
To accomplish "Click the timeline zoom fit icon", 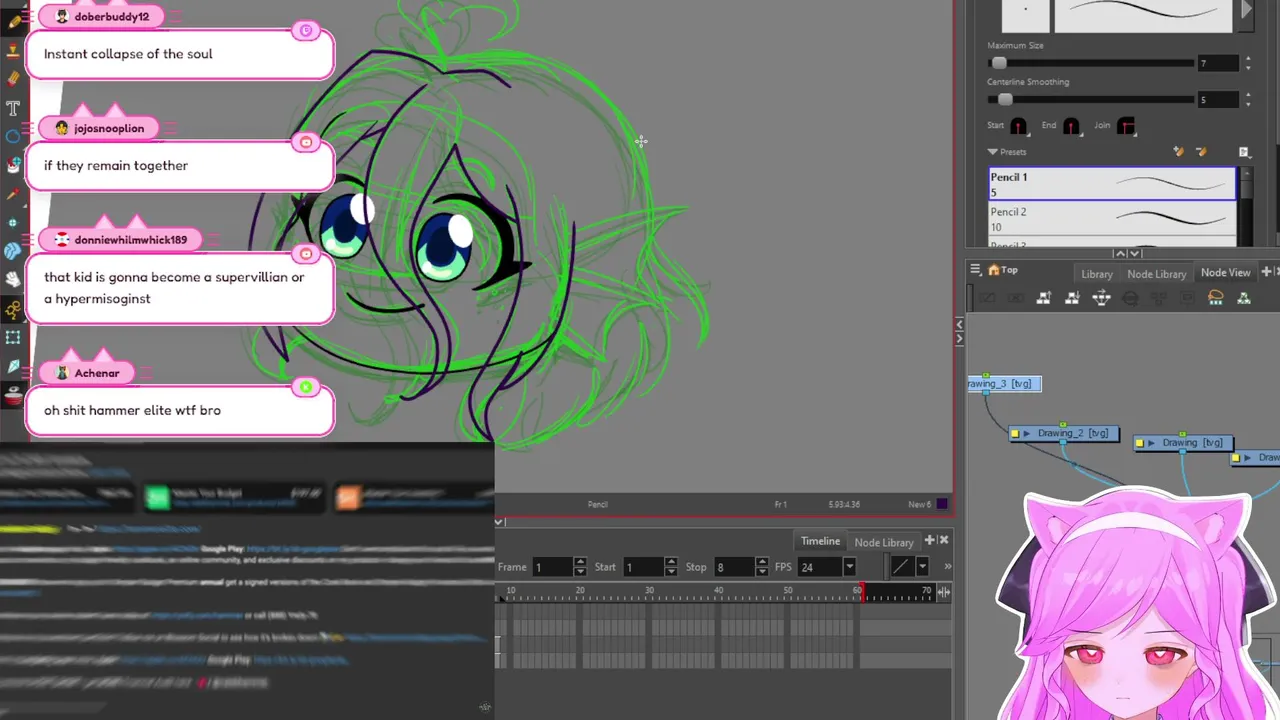I will tap(943, 592).
